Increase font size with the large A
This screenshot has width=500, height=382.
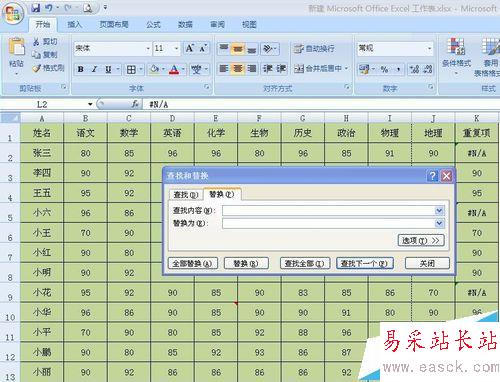tap(190, 49)
